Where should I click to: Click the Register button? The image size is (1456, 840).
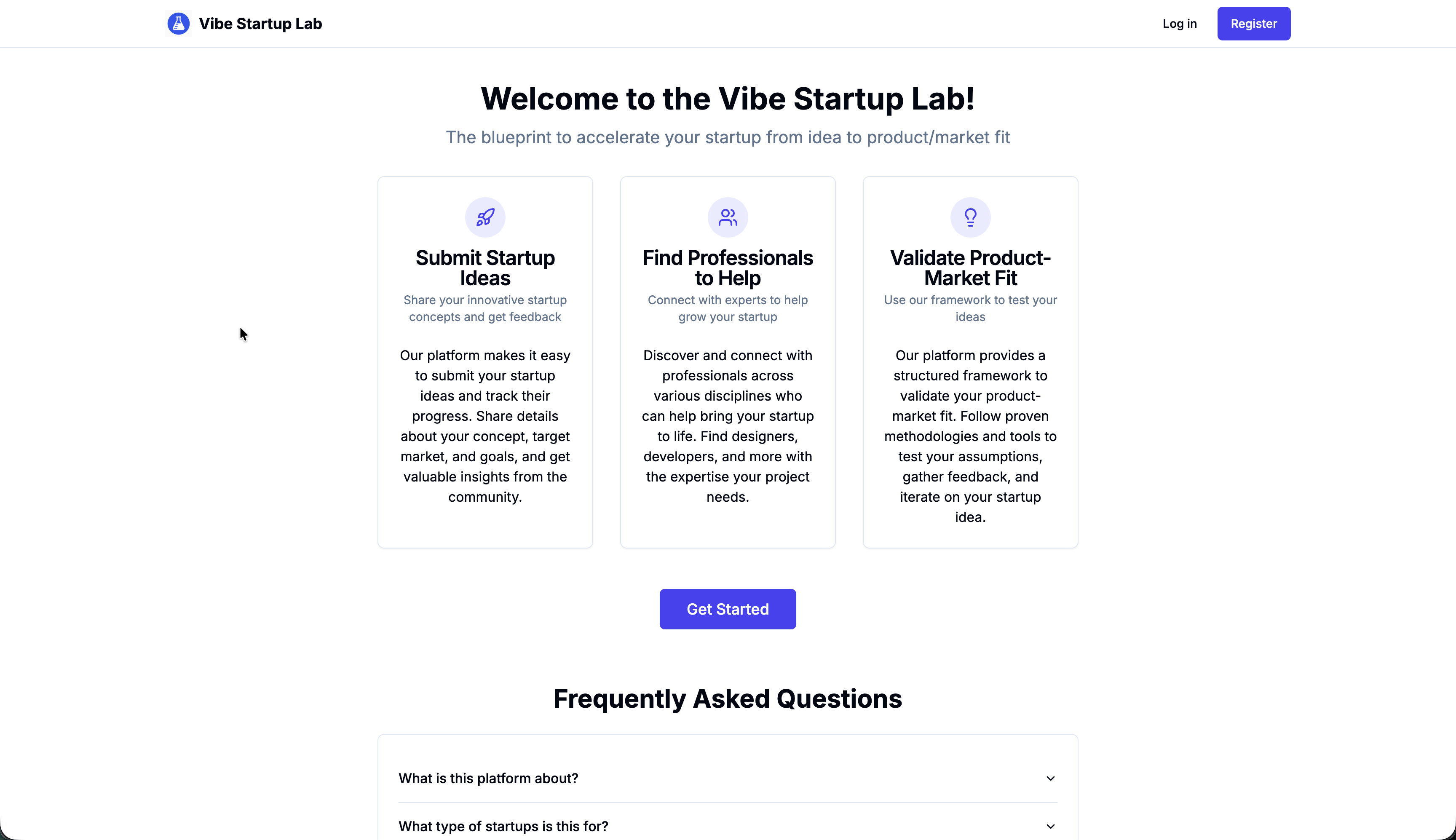point(1253,23)
